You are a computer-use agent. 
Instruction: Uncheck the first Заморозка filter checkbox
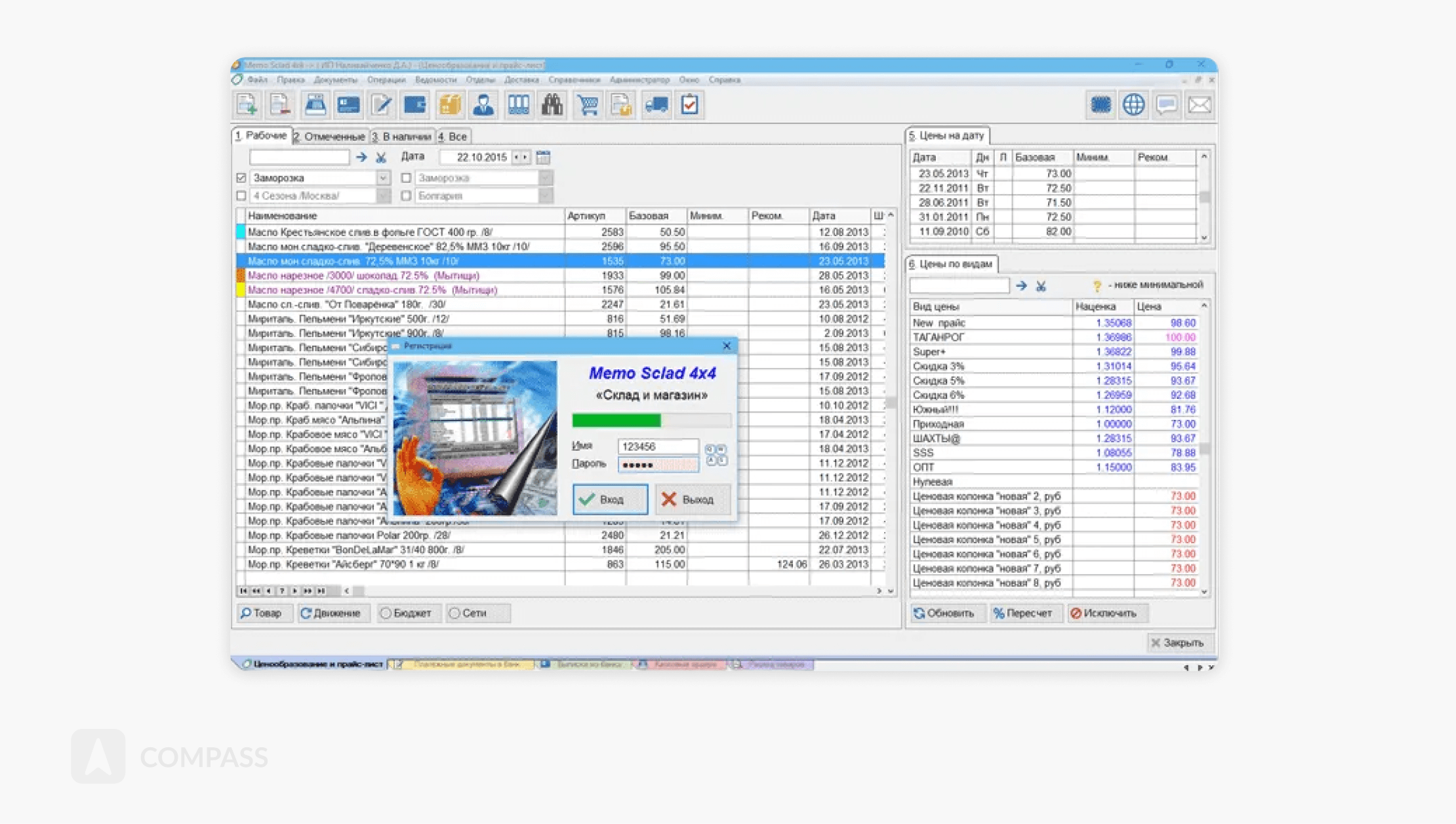tap(241, 178)
